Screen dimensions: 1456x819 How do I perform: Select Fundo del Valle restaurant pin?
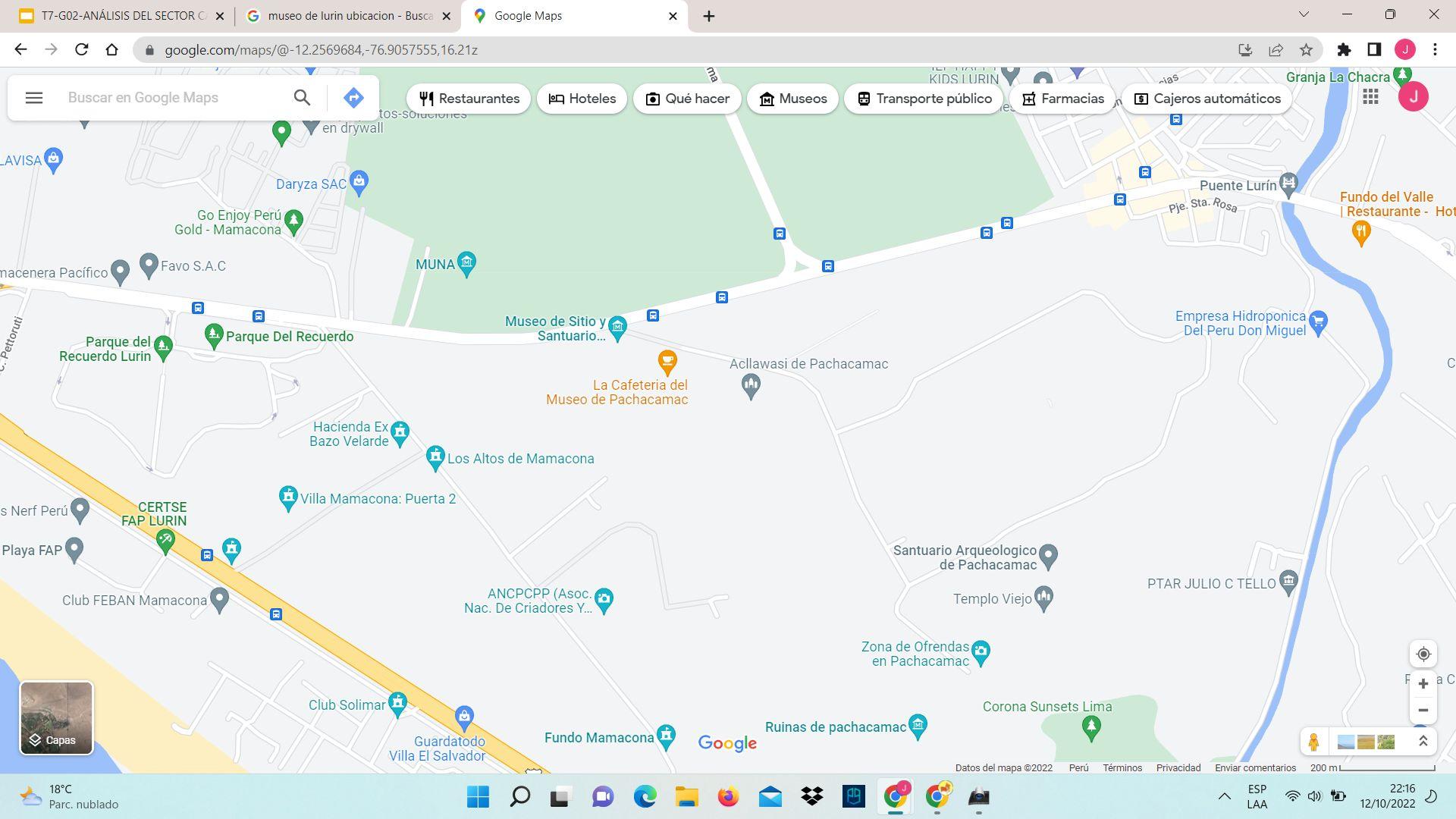pyautogui.click(x=1361, y=233)
